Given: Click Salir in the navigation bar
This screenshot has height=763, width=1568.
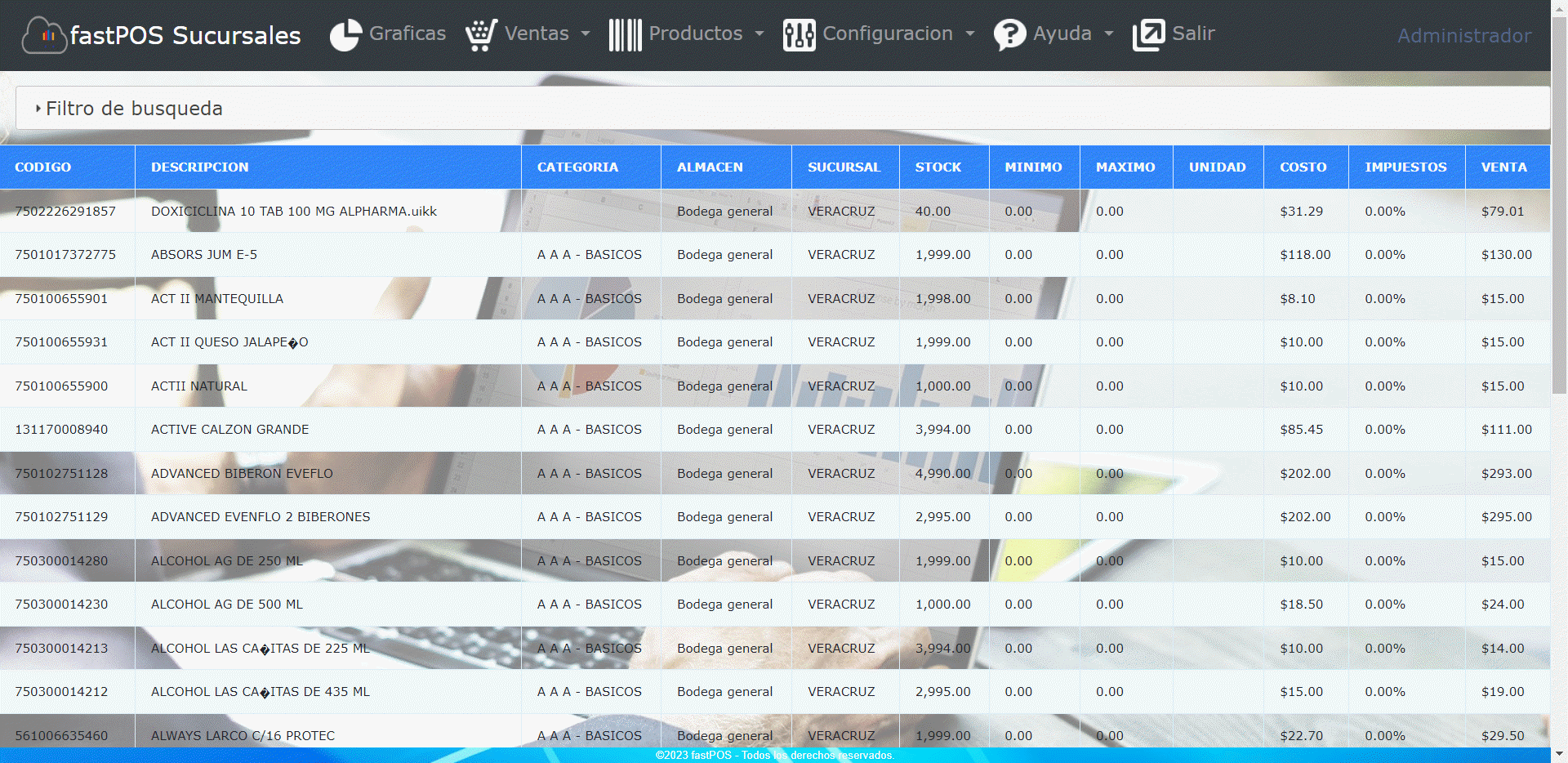Looking at the screenshot, I should (x=1192, y=34).
